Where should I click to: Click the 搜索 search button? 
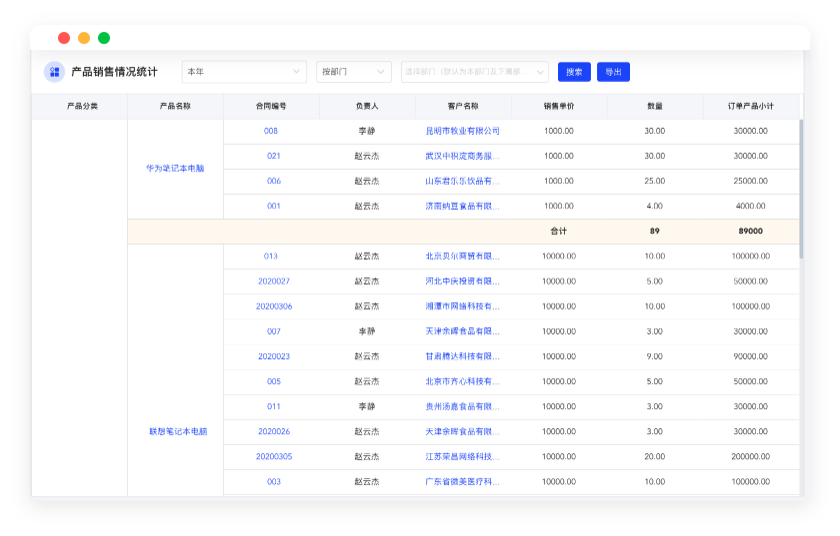click(574, 72)
